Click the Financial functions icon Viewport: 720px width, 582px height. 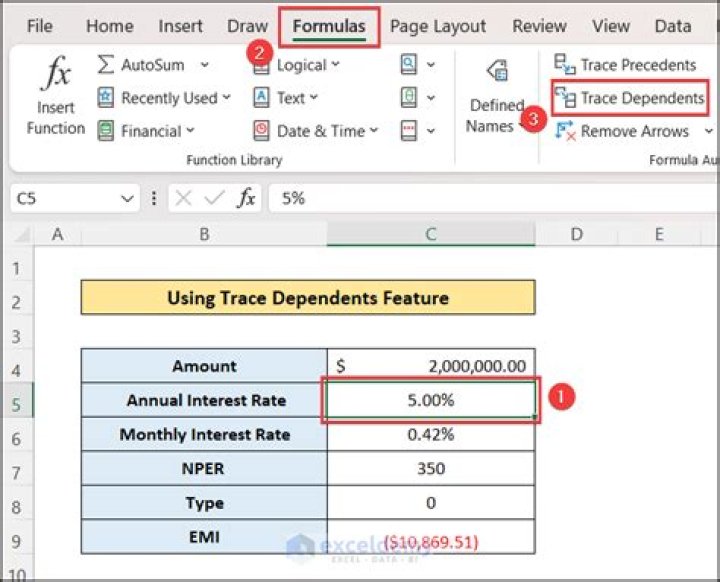(106, 131)
